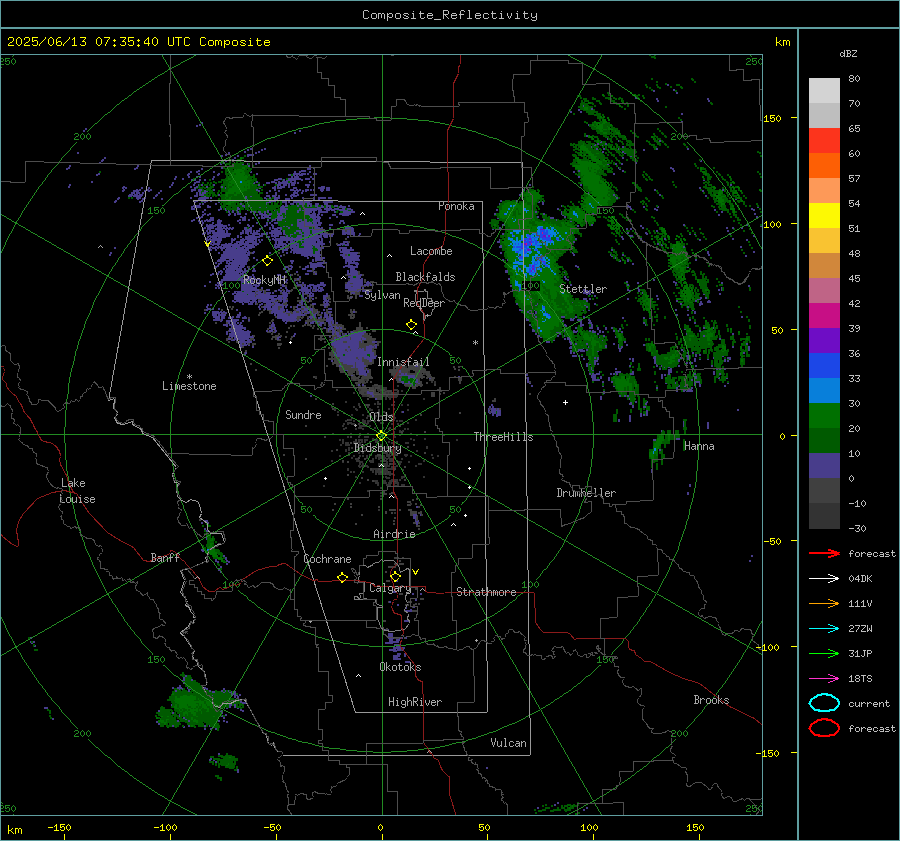Click the Banff label

tap(165, 557)
